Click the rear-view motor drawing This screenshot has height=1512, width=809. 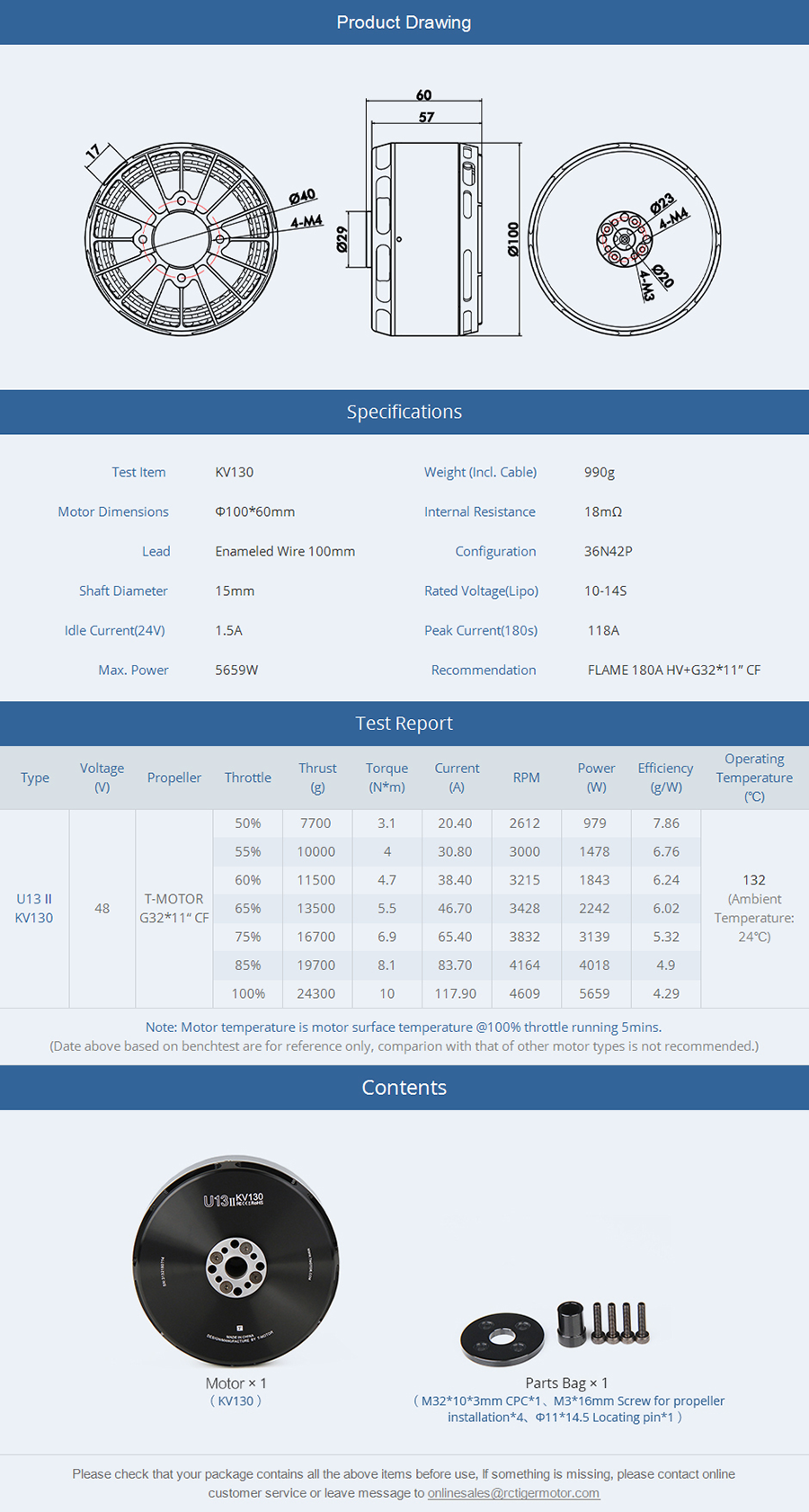(625, 239)
